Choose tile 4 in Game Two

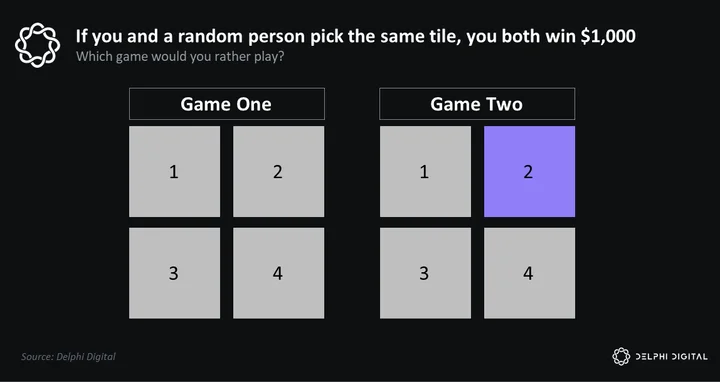(529, 273)
